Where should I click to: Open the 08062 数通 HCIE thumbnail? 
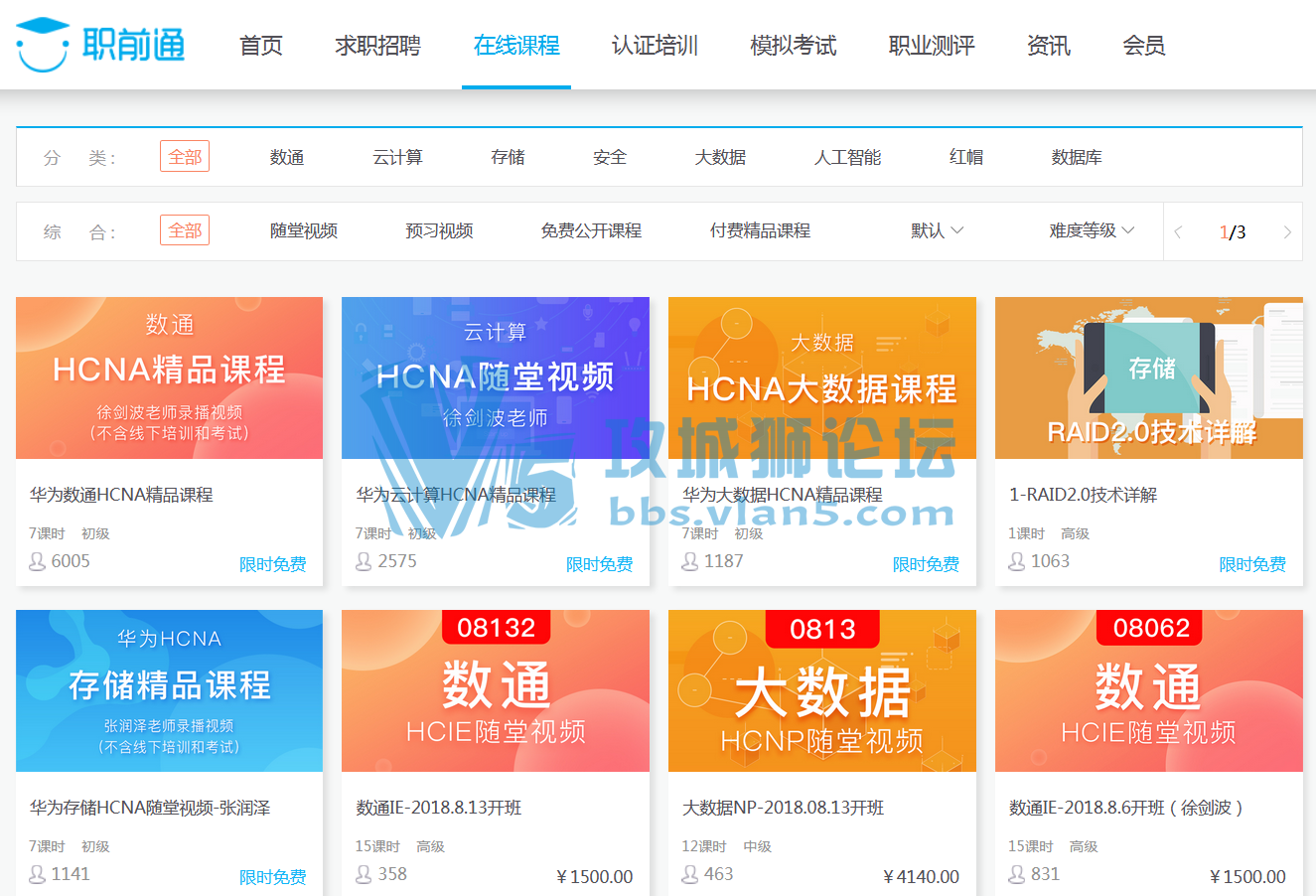click(1149, 690)
